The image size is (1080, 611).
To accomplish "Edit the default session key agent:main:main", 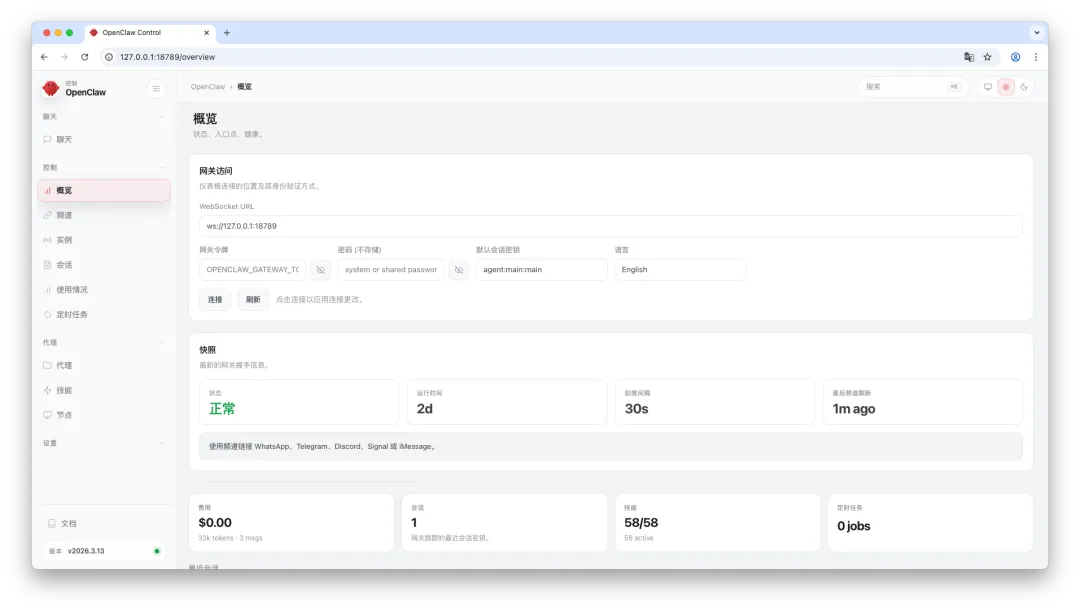I will tap(541, 269).
